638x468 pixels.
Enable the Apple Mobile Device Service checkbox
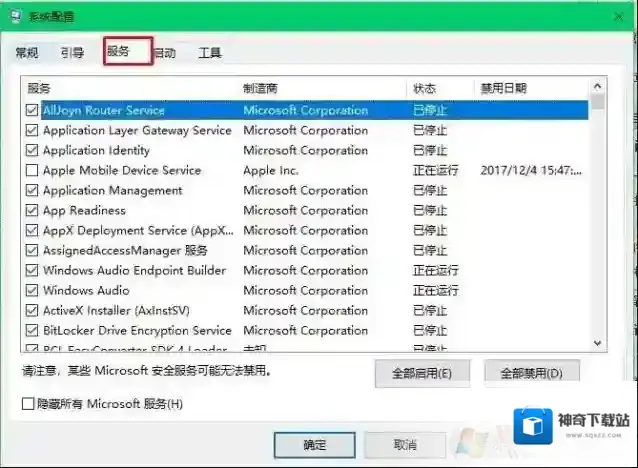tap(32, 170)
